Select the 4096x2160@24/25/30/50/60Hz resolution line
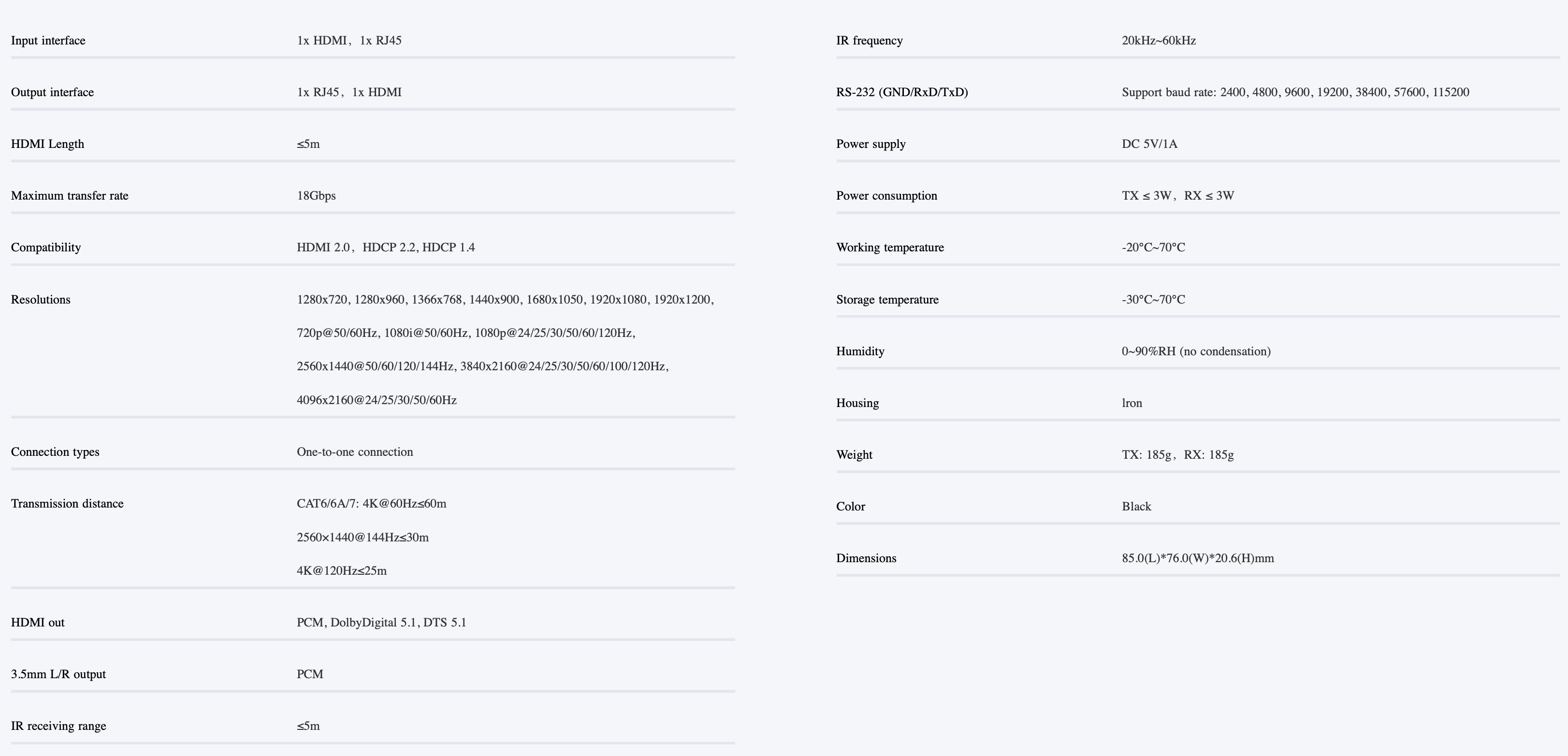Image resolution: width=1568 pixels, height=756 pixels. tap(377, 400)
